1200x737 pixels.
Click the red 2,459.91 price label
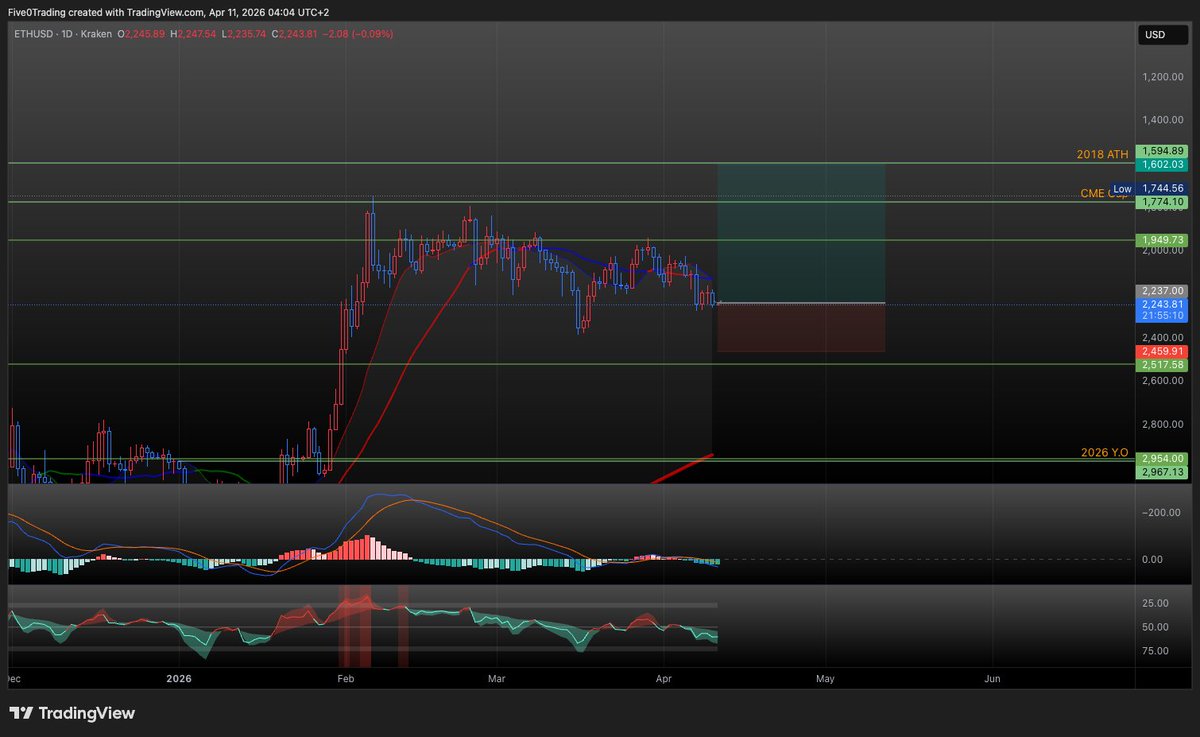pyautogui.click(x=1160, y=351)
